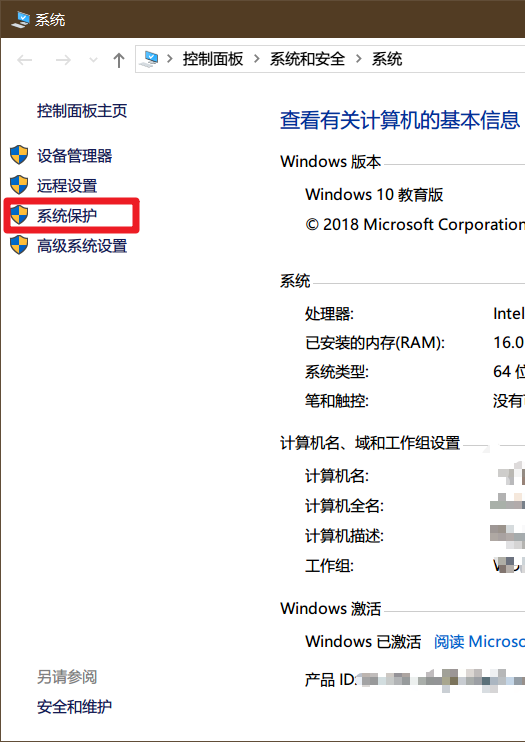Click the computer icon in address bar
Screen dimensions: 525x742
tap(151, 59)
